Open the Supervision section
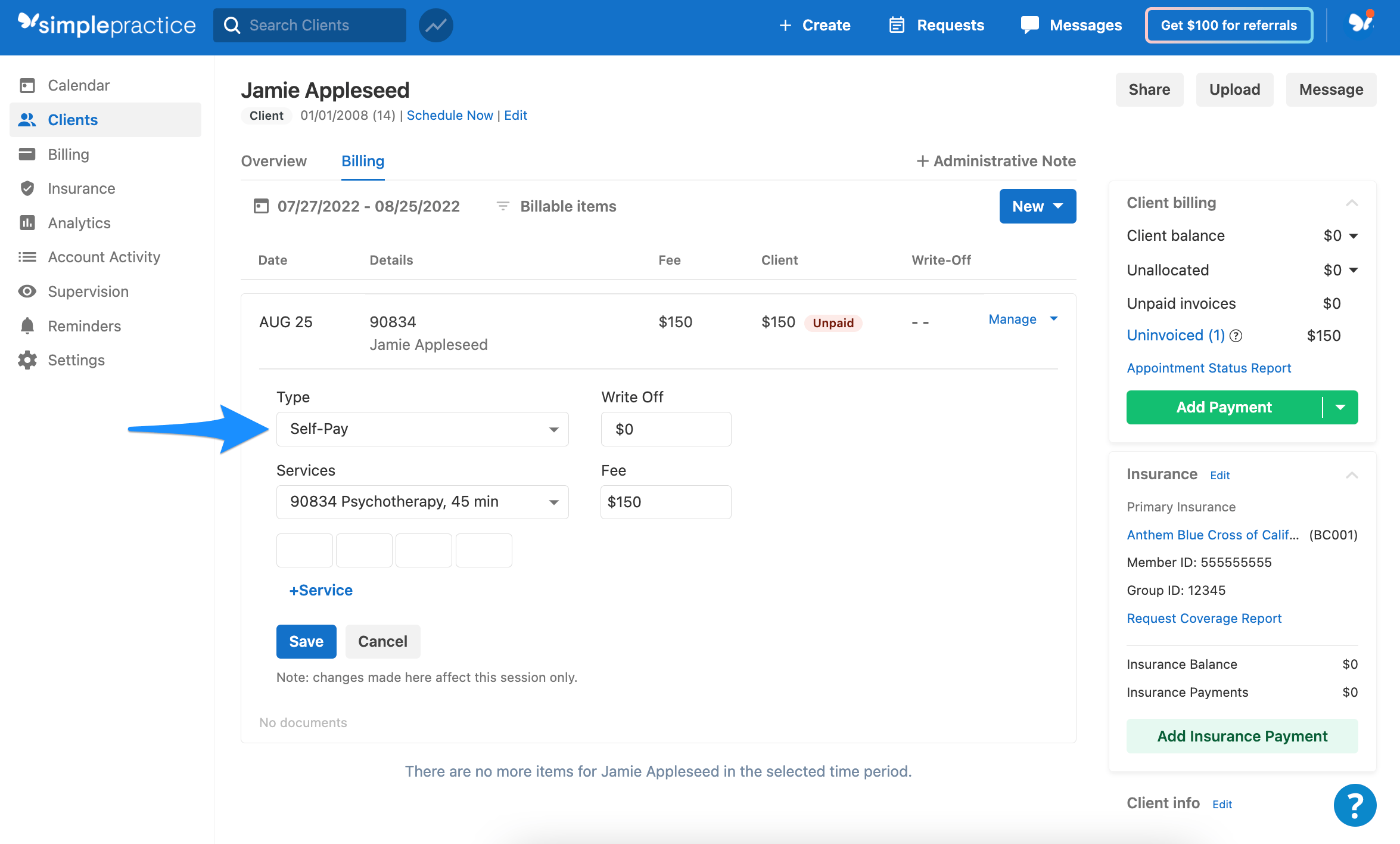This screenshot has height=844, width=1400. [x=88, y=291]
